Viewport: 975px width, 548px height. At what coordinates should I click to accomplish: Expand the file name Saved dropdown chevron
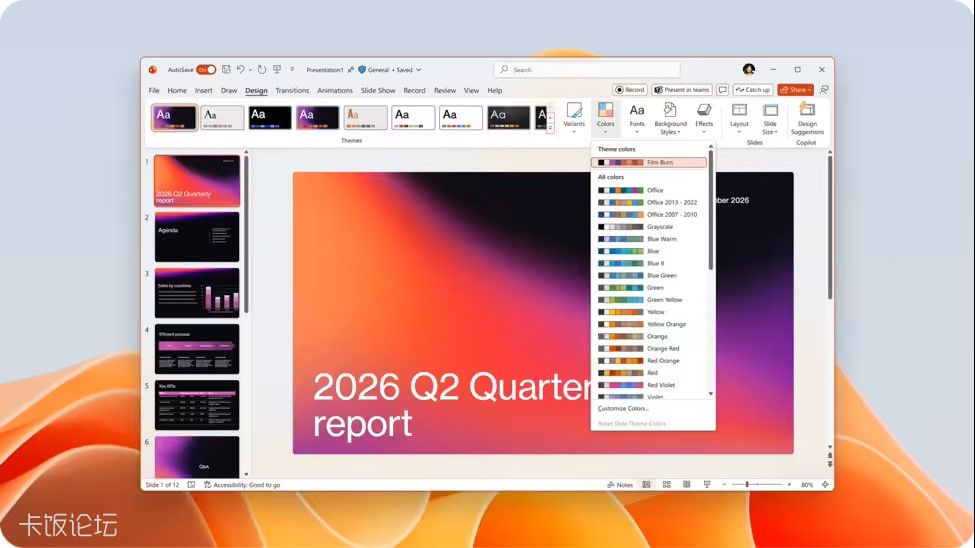pyautogui.click(x=418, y=70)
